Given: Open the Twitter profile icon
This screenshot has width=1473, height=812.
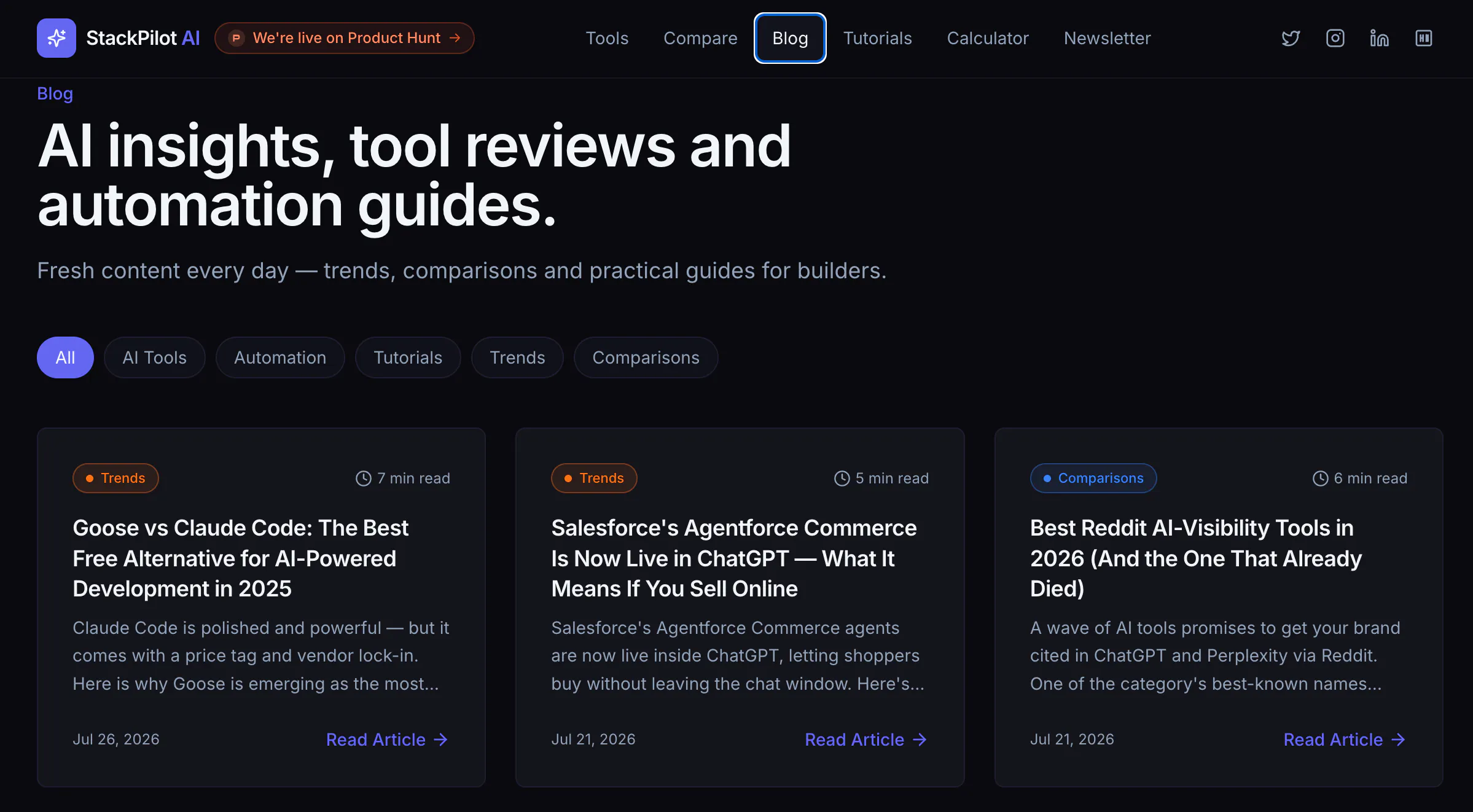Looking at the screenshot, I should click(1291, 38).
